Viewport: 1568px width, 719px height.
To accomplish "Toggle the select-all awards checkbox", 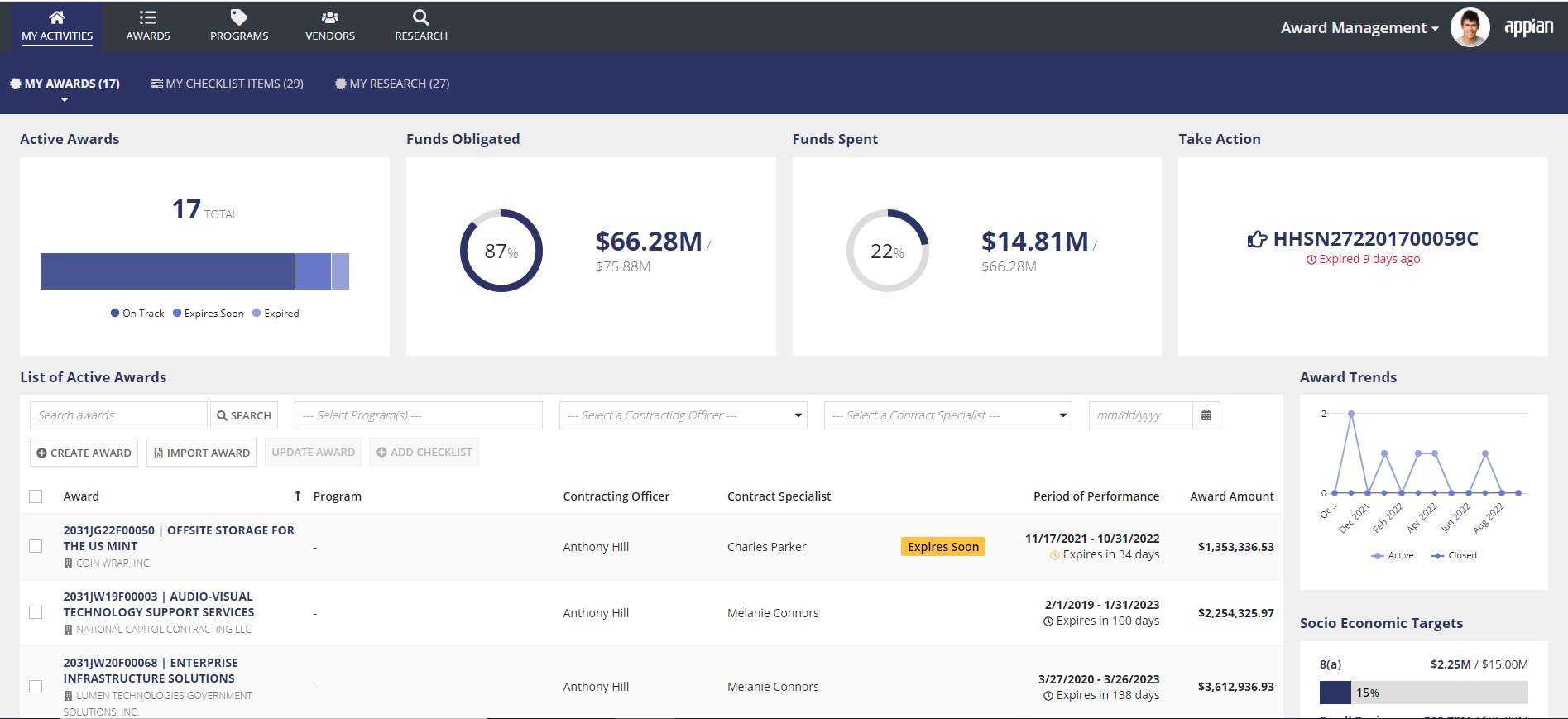I will coord(36,496).
